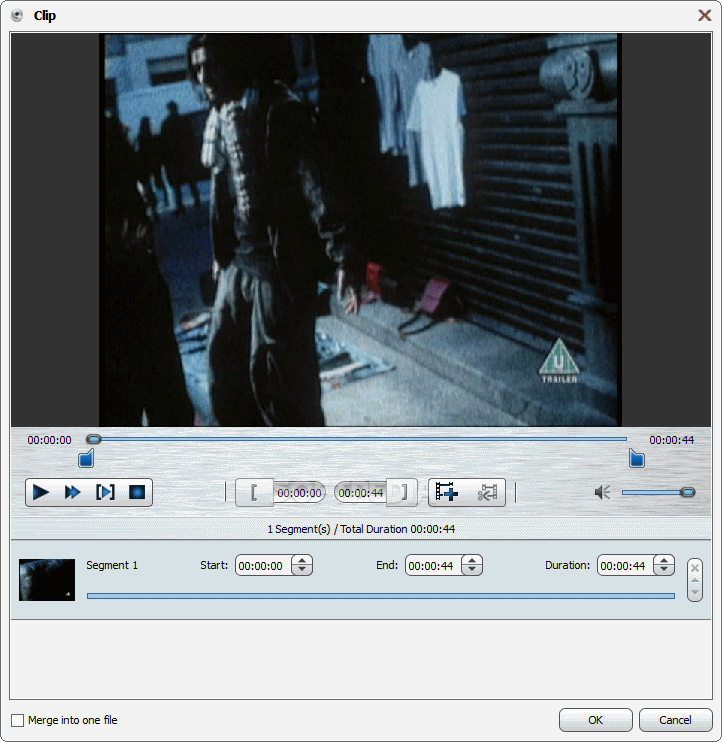Enable Merge into one file checkbox
This screenshot has height=742, width=722.
18,720
